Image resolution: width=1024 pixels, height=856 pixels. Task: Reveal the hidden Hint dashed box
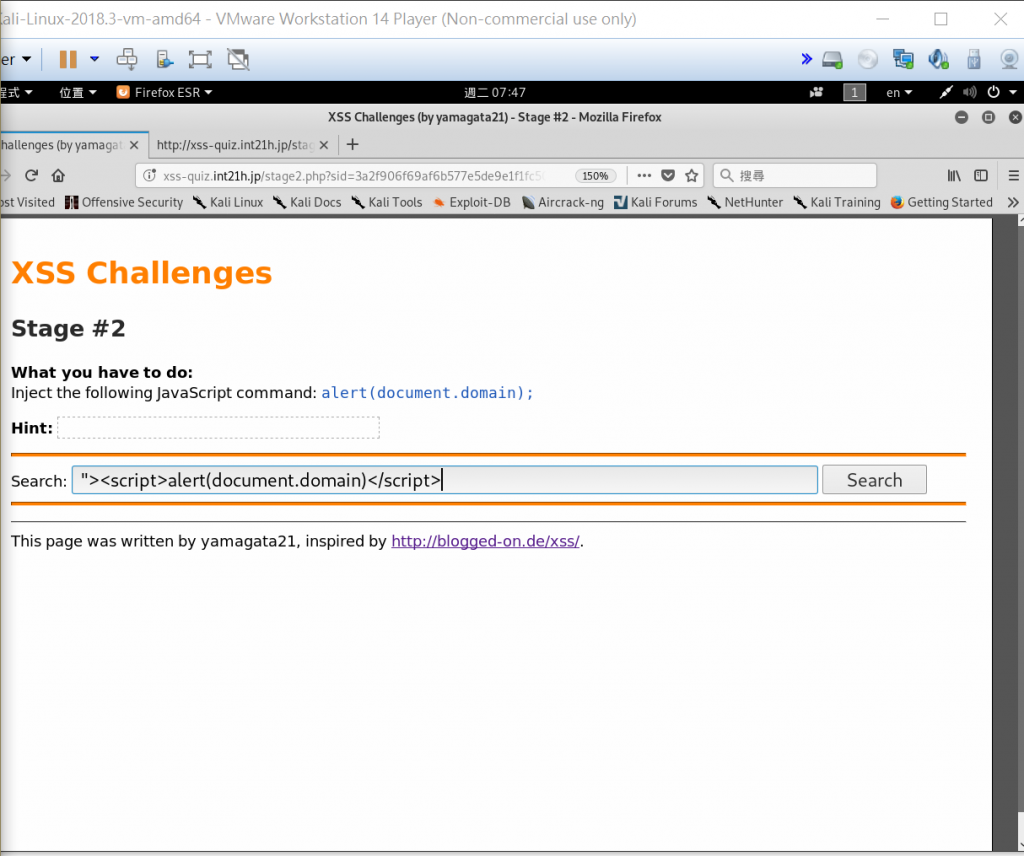218,428
